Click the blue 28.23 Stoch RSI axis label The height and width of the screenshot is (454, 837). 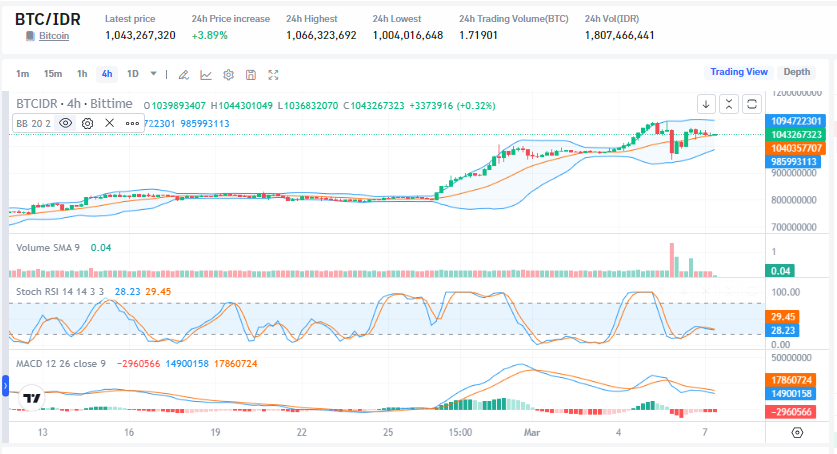coord(782,331)
